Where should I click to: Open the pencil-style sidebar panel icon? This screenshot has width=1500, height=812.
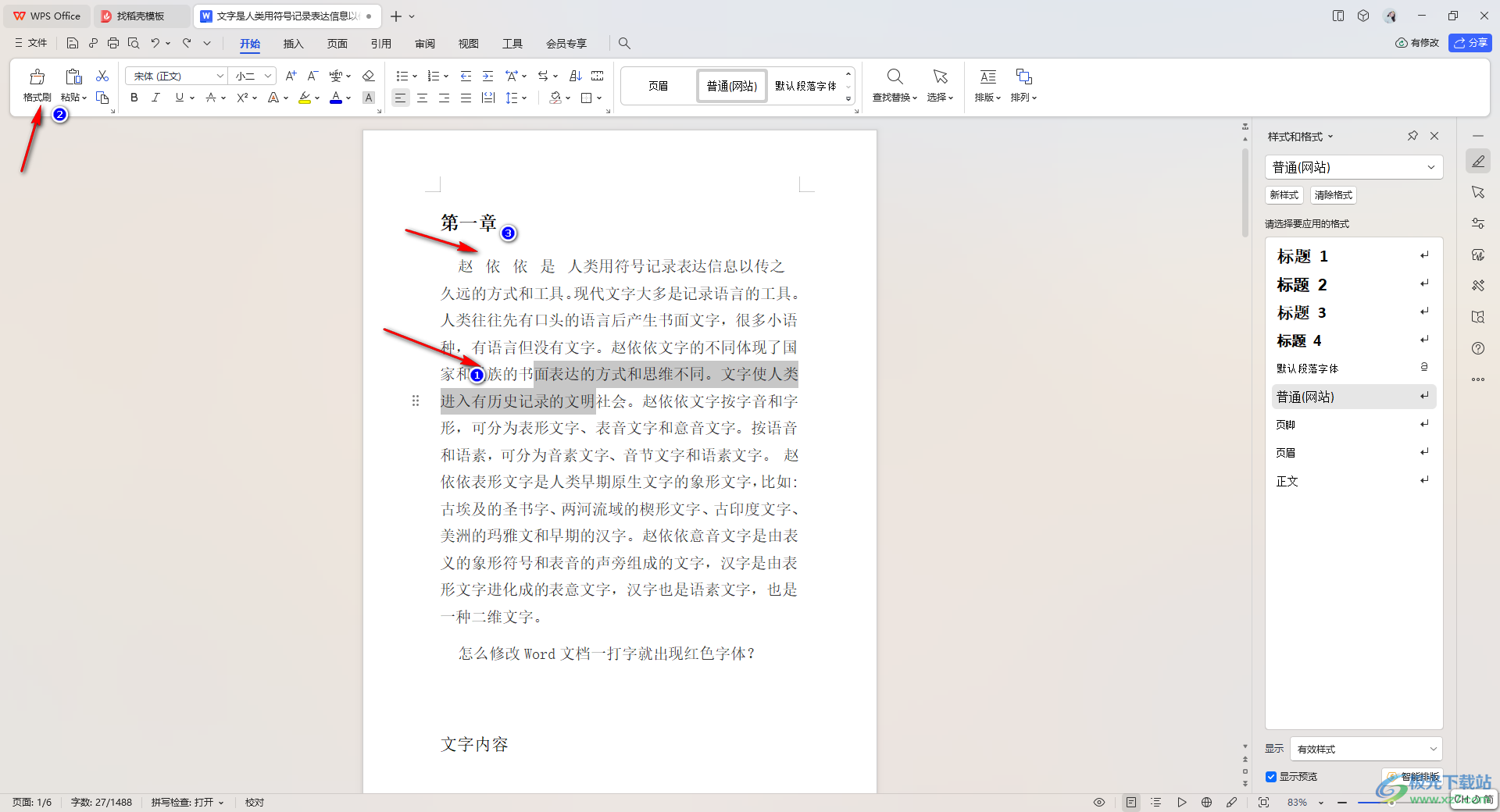[1478, 161]
